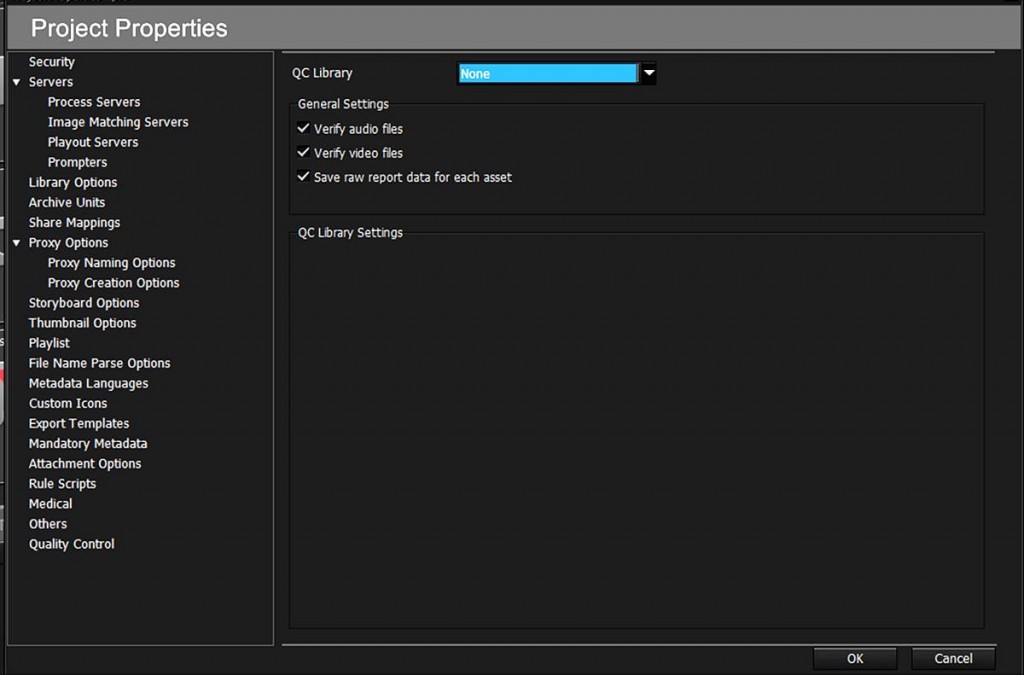Uncheck Save raw report data for each asset
Image resolution: width=1024 pixels, height=675 pixels.
tap(303, 176)
